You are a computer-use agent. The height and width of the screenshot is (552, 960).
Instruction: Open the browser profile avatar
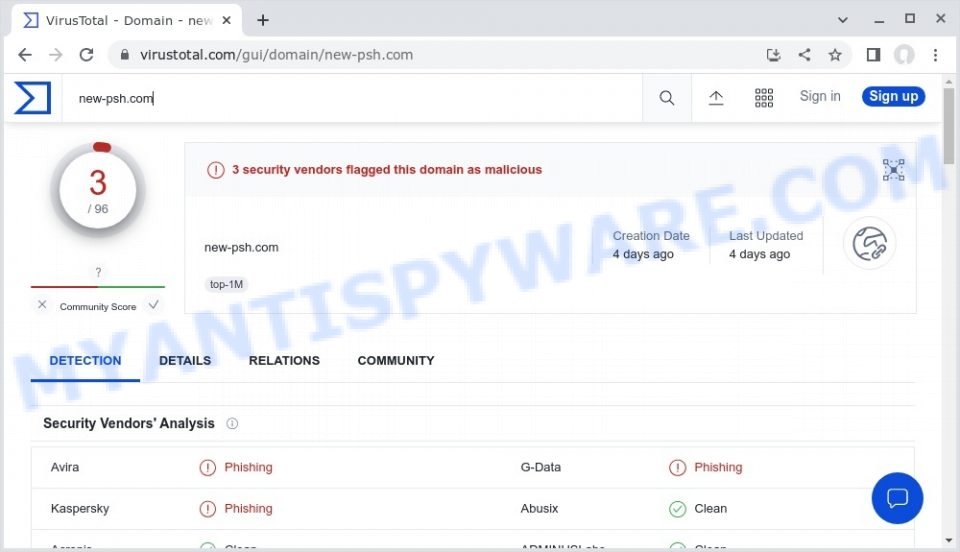pyautogui.click(x=904, y=55)
